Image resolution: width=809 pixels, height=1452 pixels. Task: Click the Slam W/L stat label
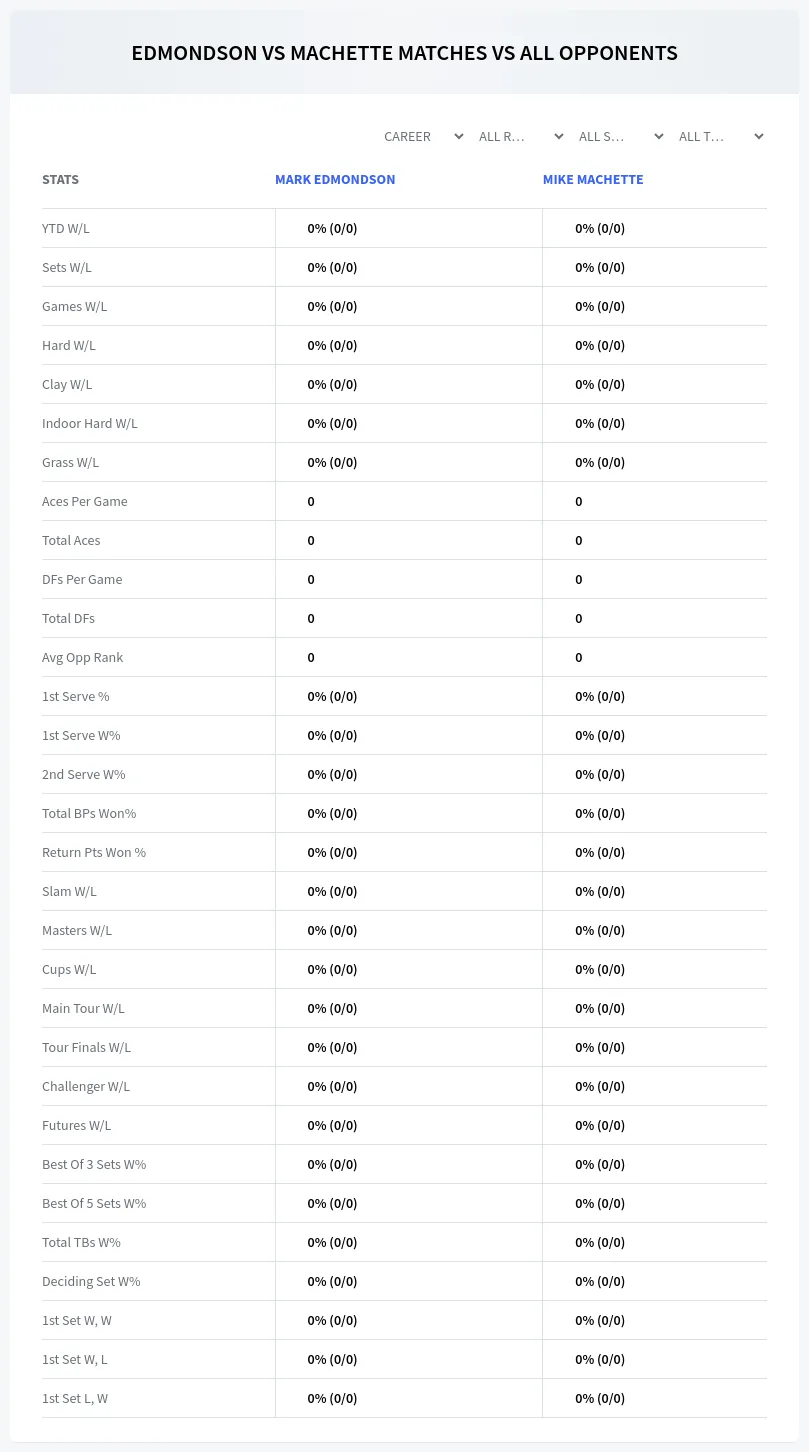[69, 891]
